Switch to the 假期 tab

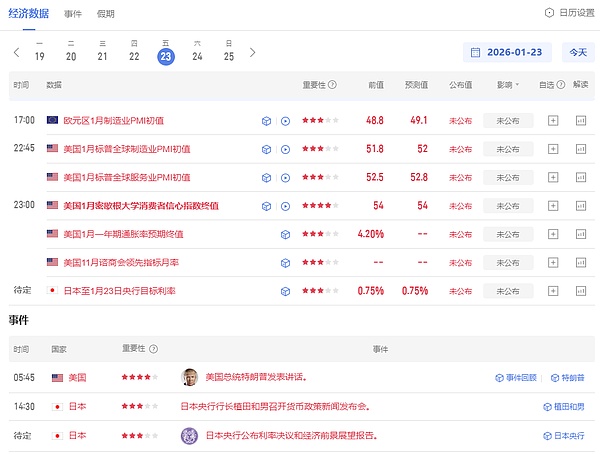pyautogui.click(x=106, y=14)
